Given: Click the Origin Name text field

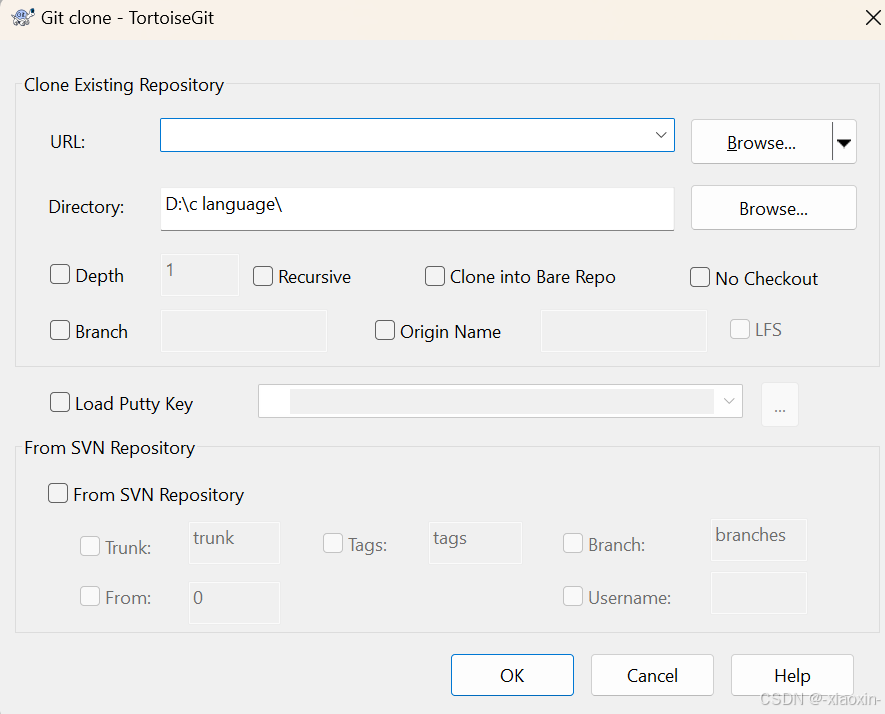Looking at the screenshot, I should (x=624, y=331).
